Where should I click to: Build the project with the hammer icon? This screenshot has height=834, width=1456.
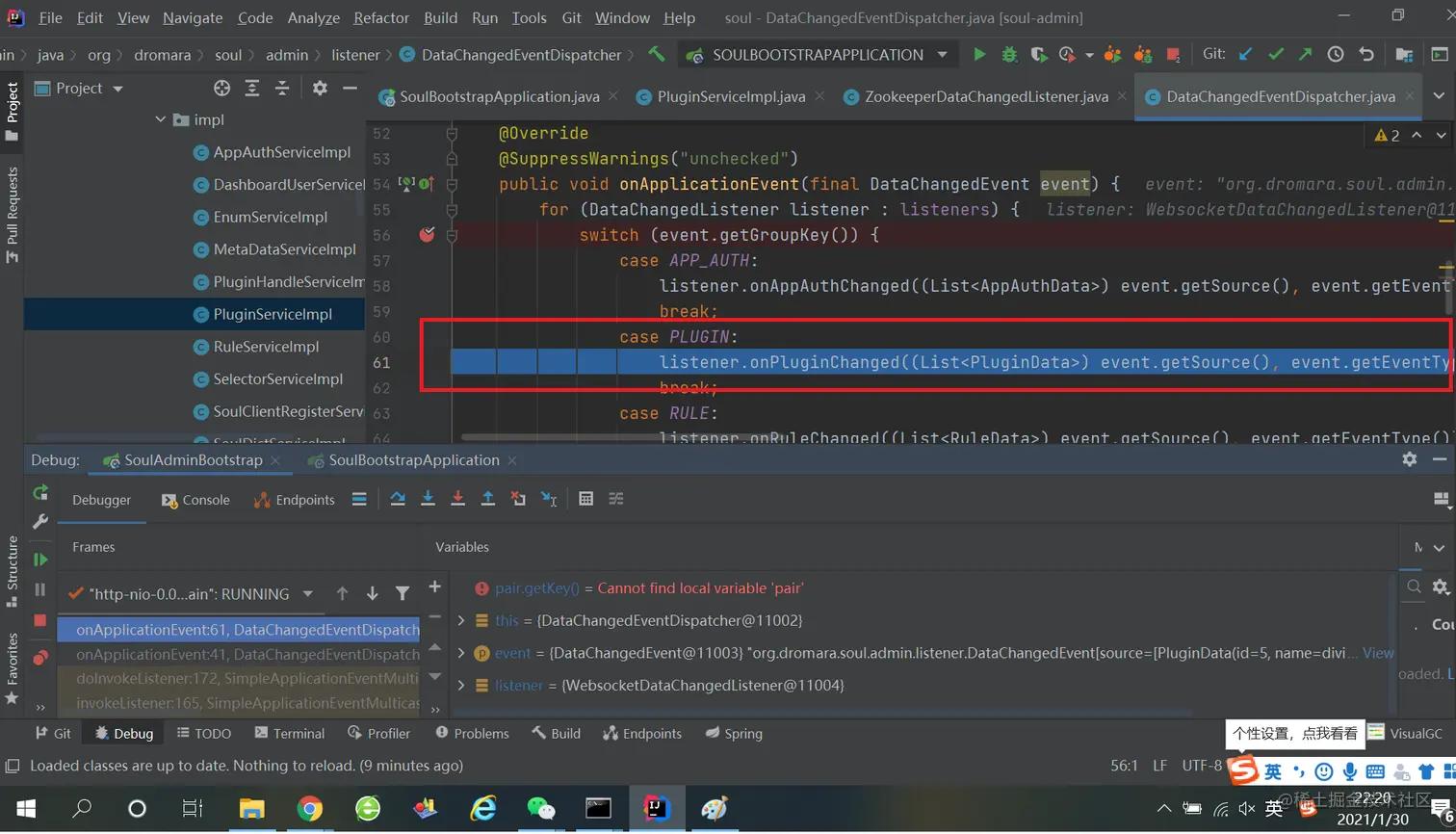click(x=657, y=55)
